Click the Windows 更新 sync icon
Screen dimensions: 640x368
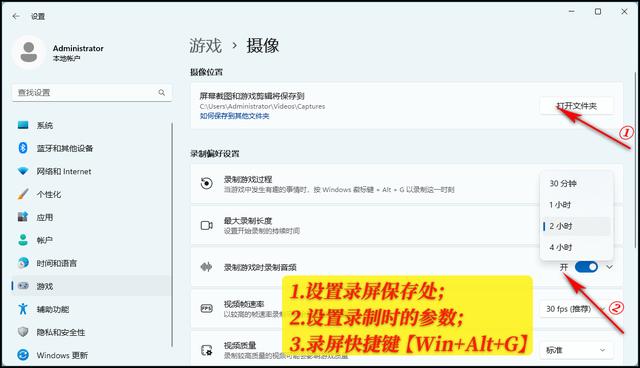(x=23, y=355)
